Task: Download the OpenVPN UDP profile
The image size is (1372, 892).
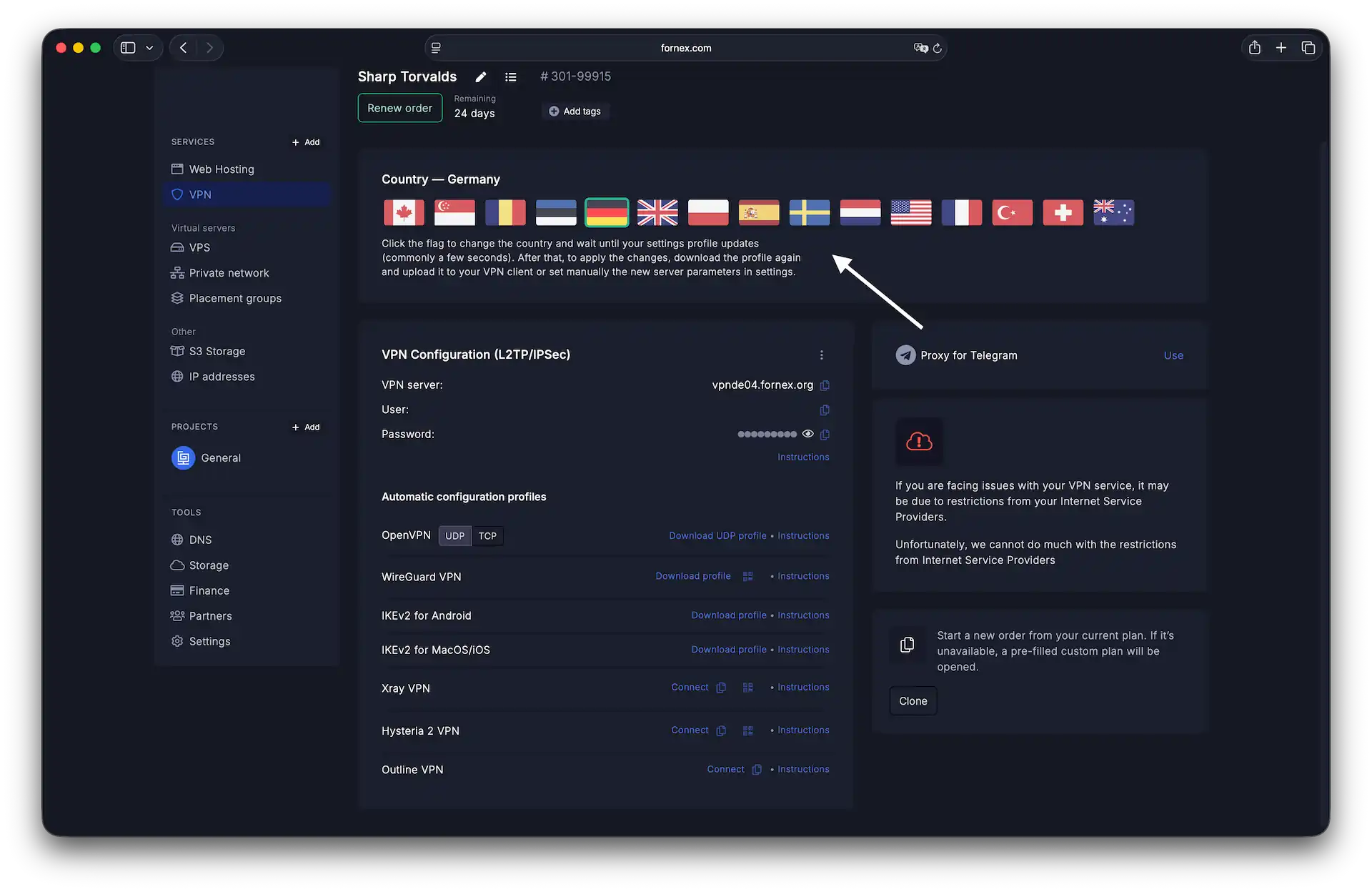Action: [717, 536]
